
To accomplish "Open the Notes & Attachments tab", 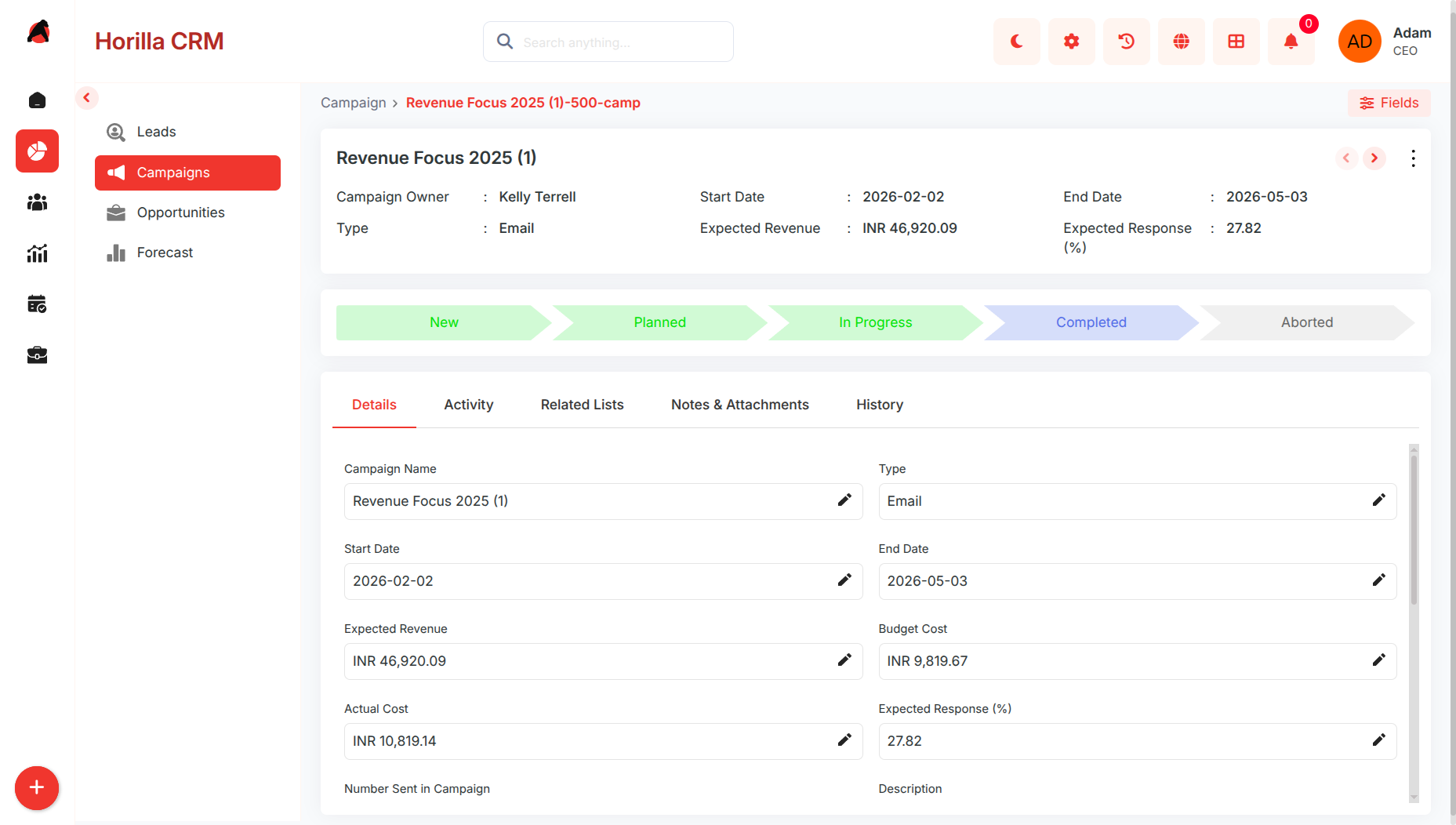I will click(740, 405).
